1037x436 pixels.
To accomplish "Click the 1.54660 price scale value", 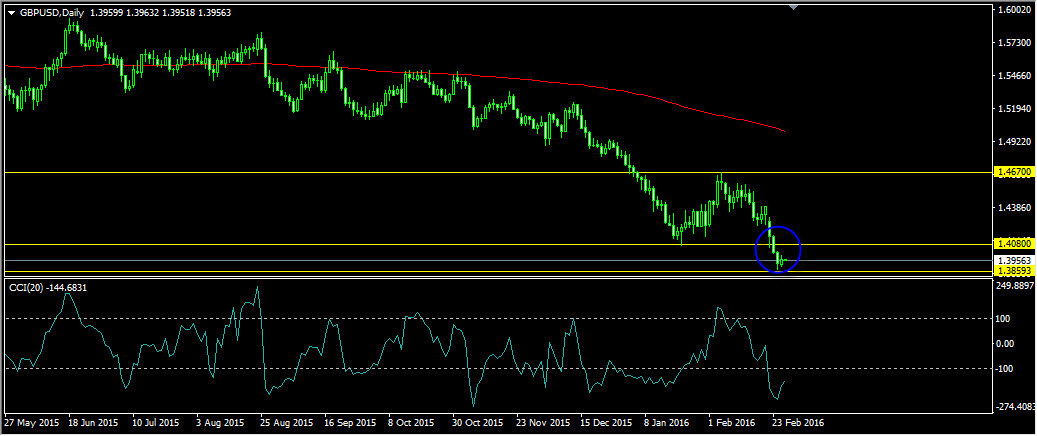I will (x=1015, y=76).
